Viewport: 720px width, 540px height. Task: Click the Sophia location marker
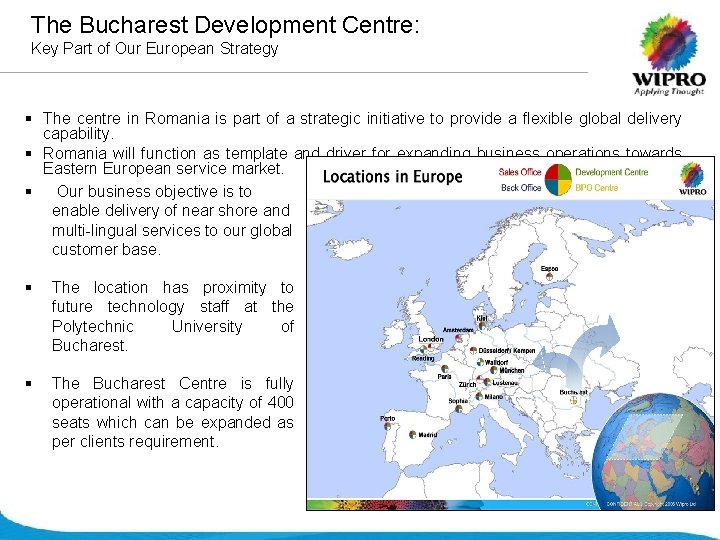tap(459, 408)
